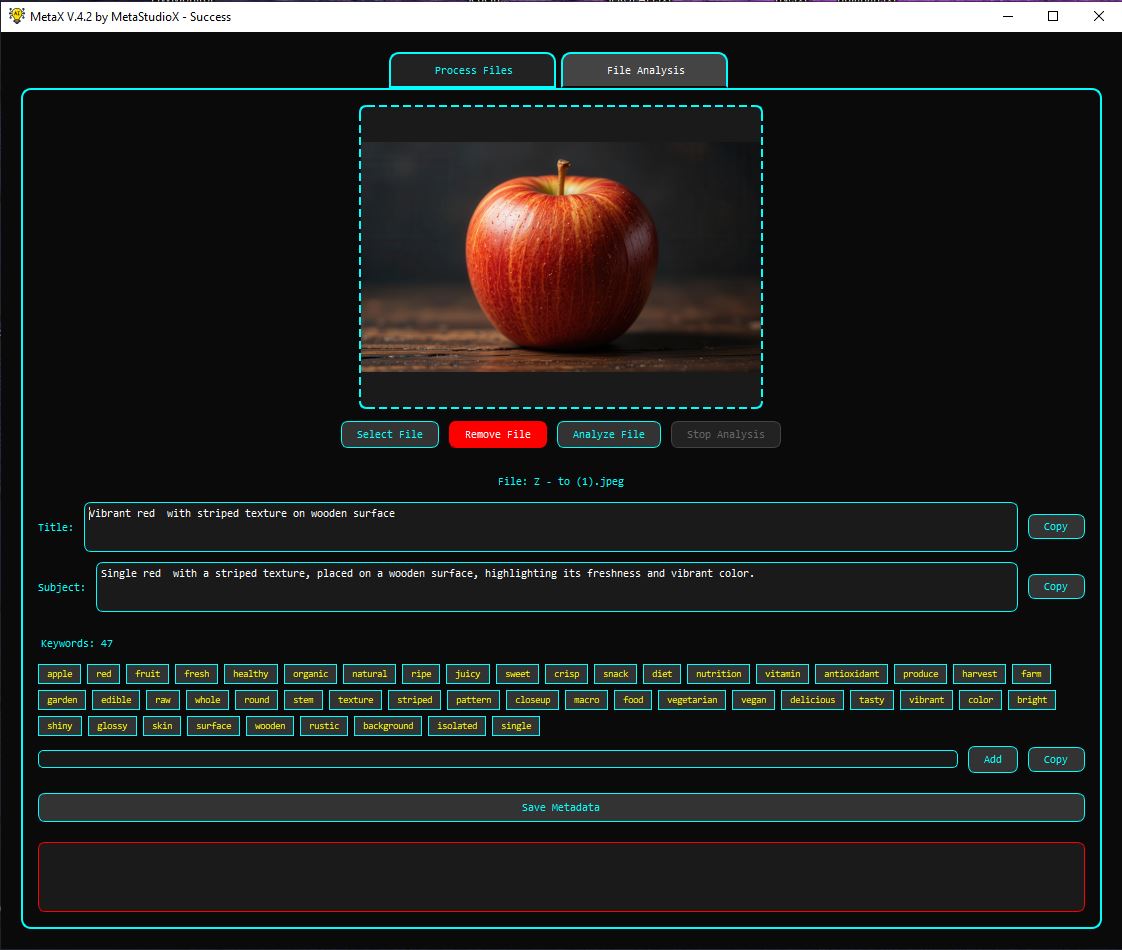Select the 'organic' keyword tag
Image resolution: width=1122 pixels, height=950 pixels.
click(311, 674)
